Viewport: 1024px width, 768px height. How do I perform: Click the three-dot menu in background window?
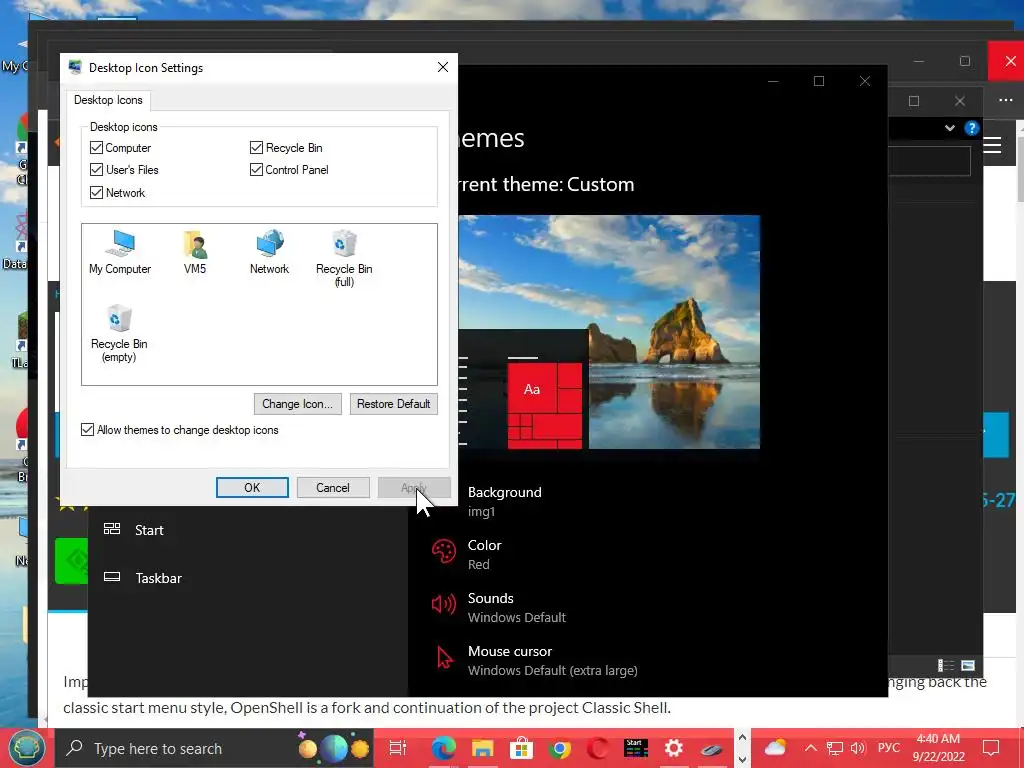click(1006, 100)
